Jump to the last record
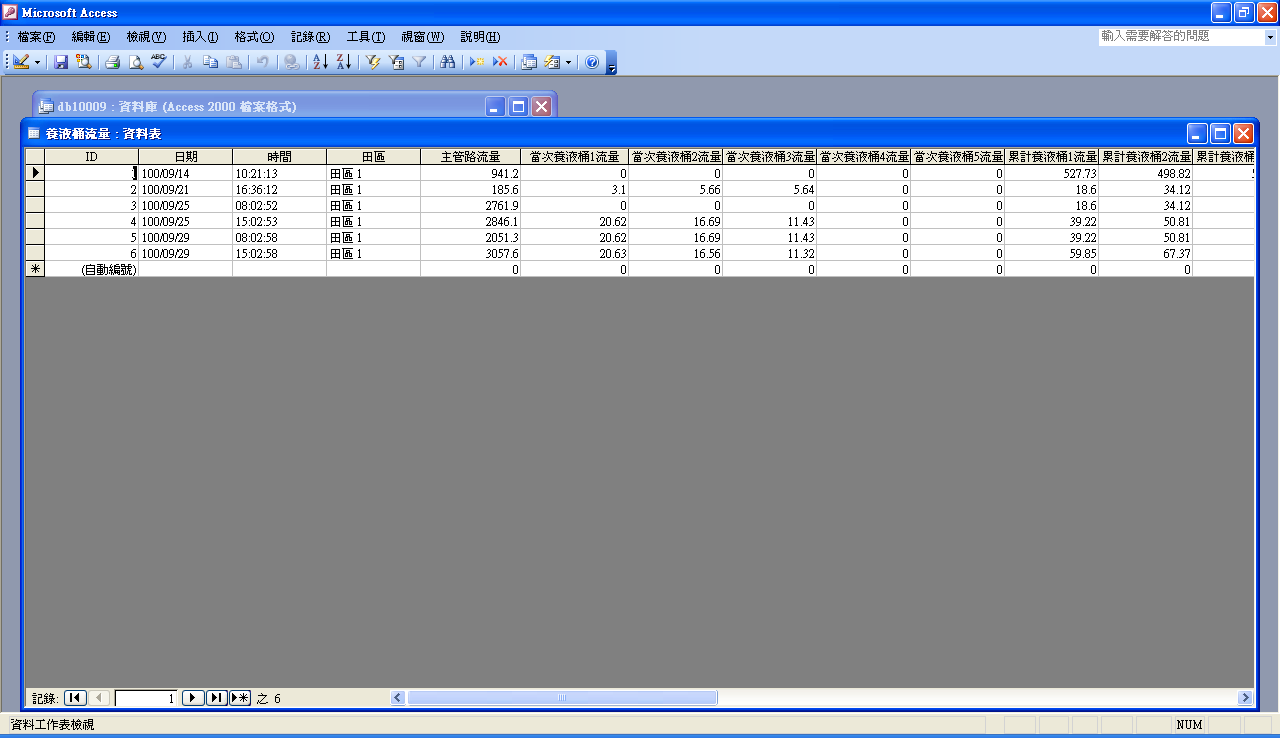Image resolution: width=1280 pixels, height=738 pixels. pos(216,698)
